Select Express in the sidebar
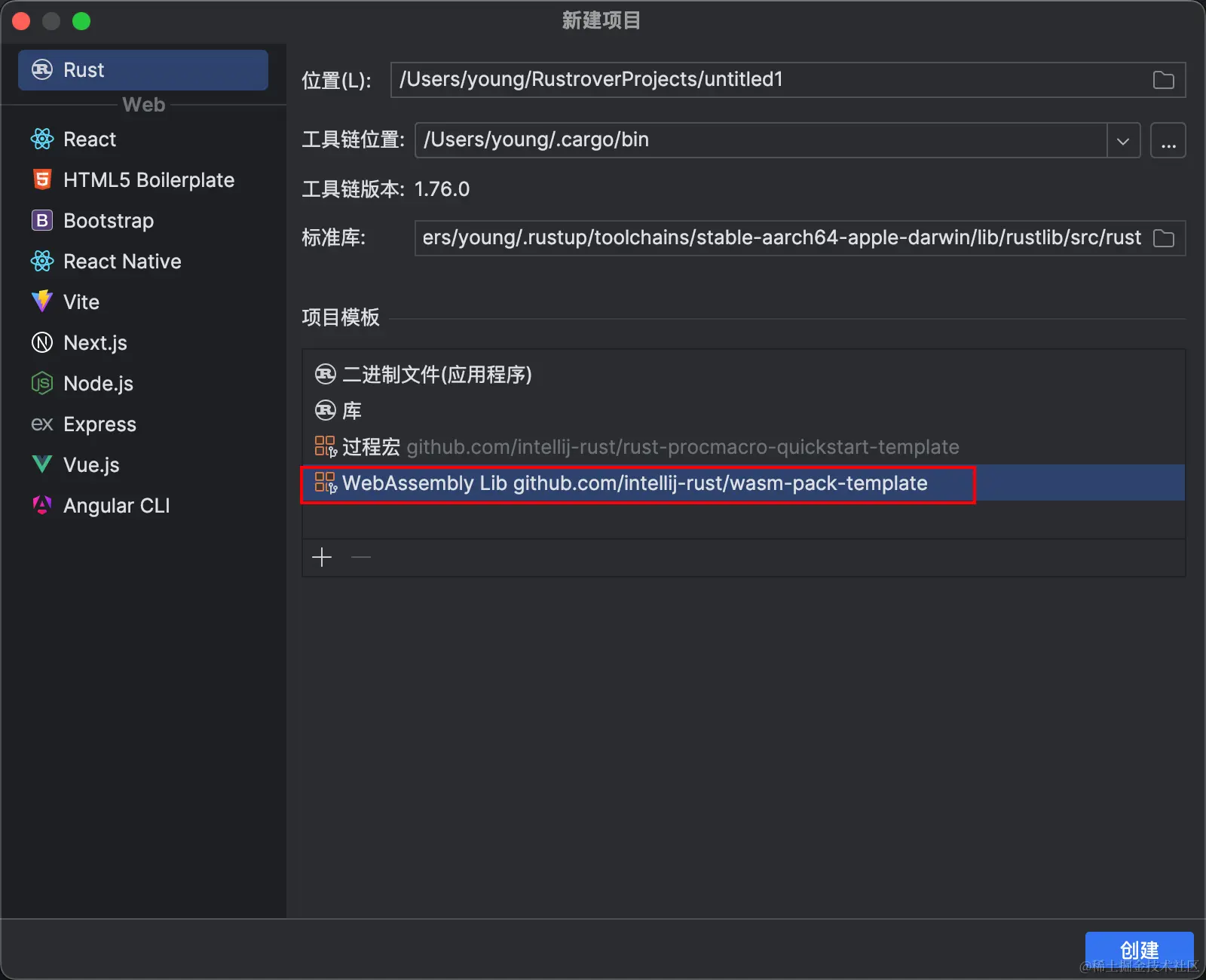This screenshot has width=1206, height=980. coord(143,424)
